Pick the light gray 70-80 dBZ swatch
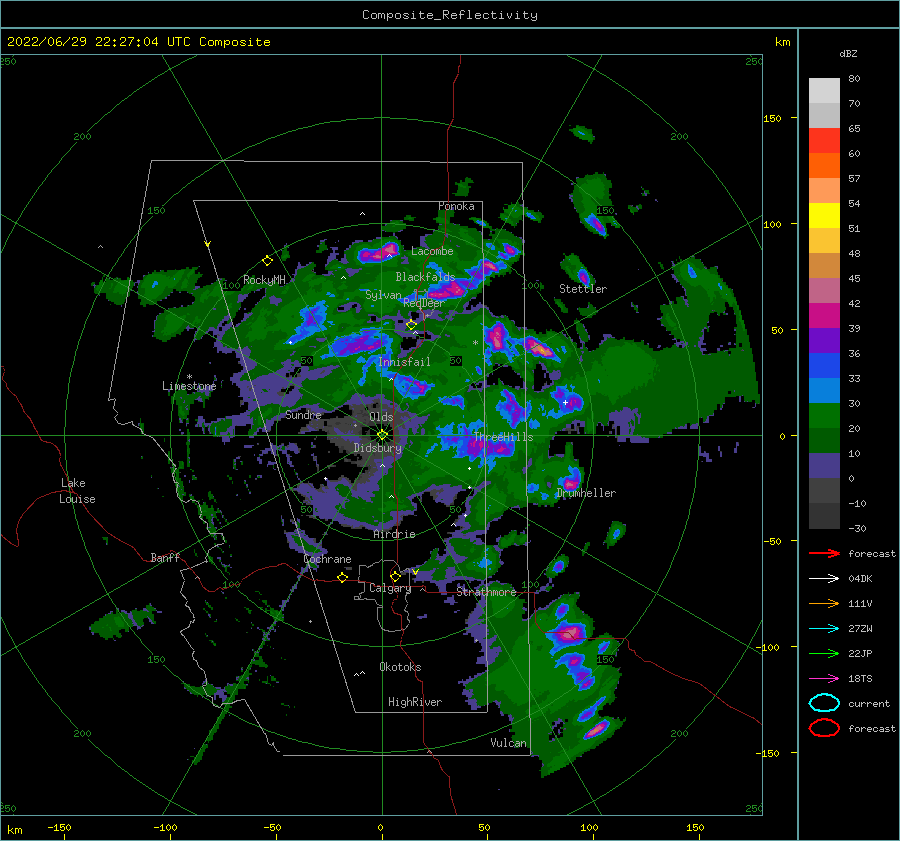This screenshot has height=841, width=900. (x=824, y=91)
